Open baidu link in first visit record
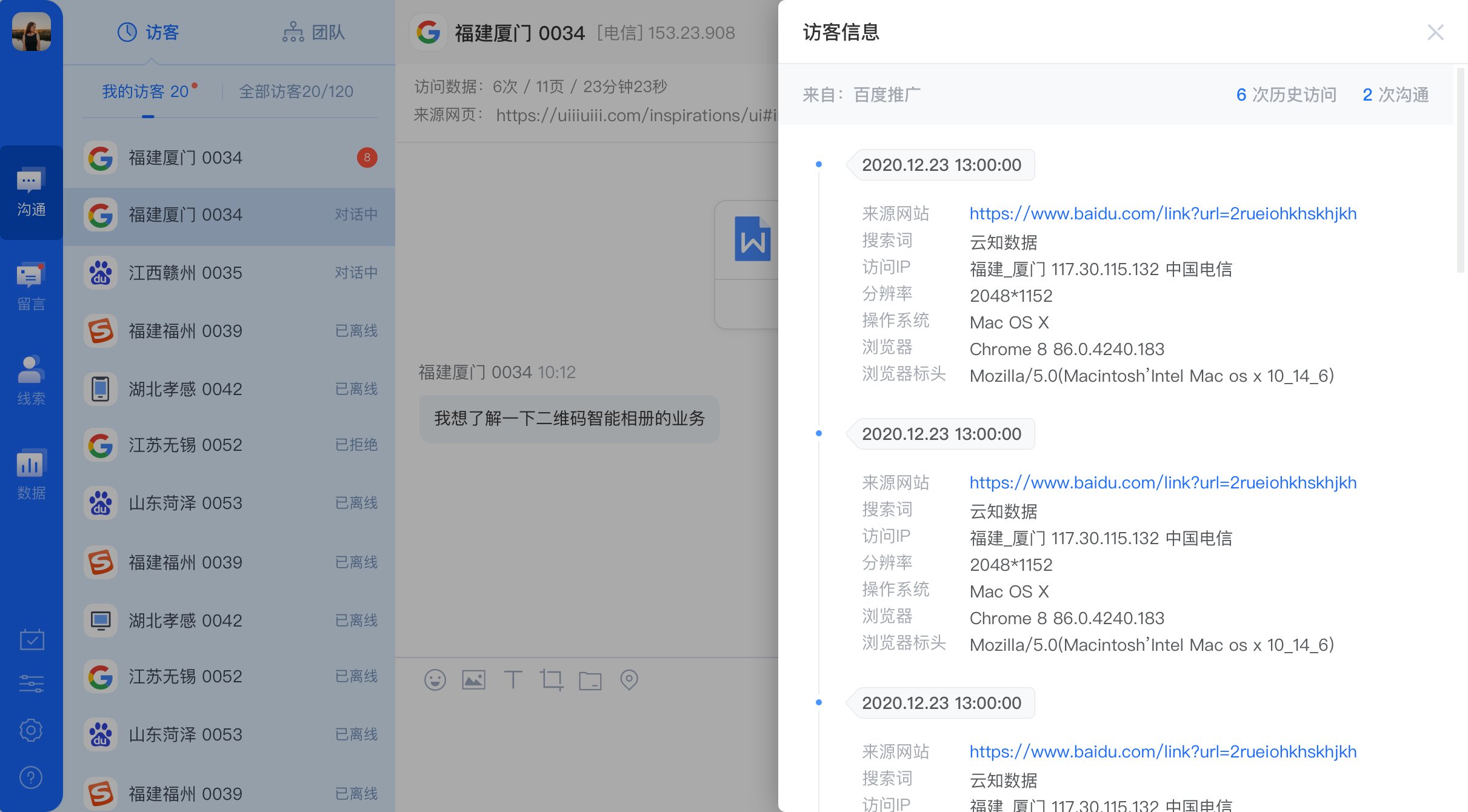The image size is (1468, 812). click(1163, 214)
